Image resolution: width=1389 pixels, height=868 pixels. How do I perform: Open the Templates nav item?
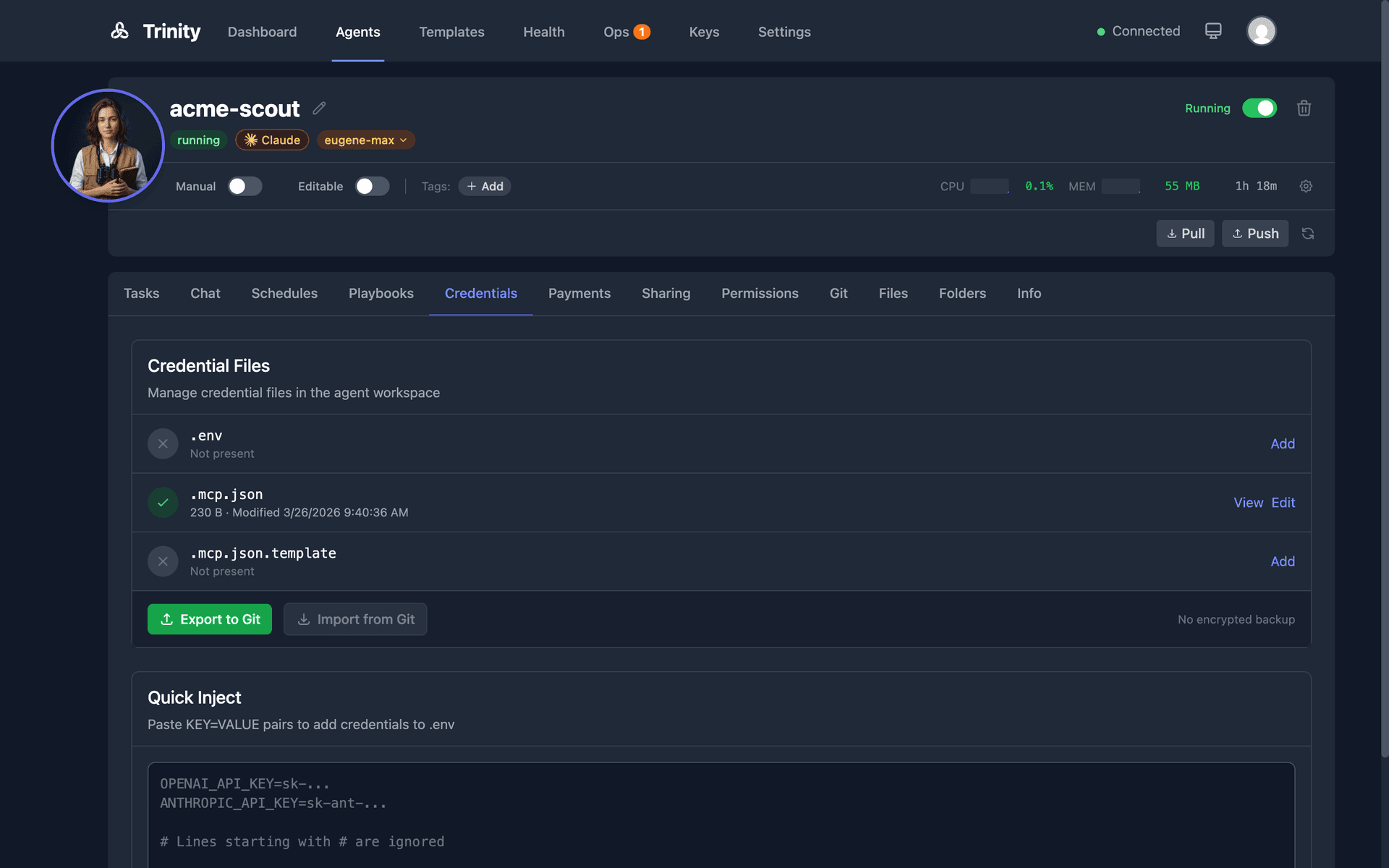click(451, 32)
